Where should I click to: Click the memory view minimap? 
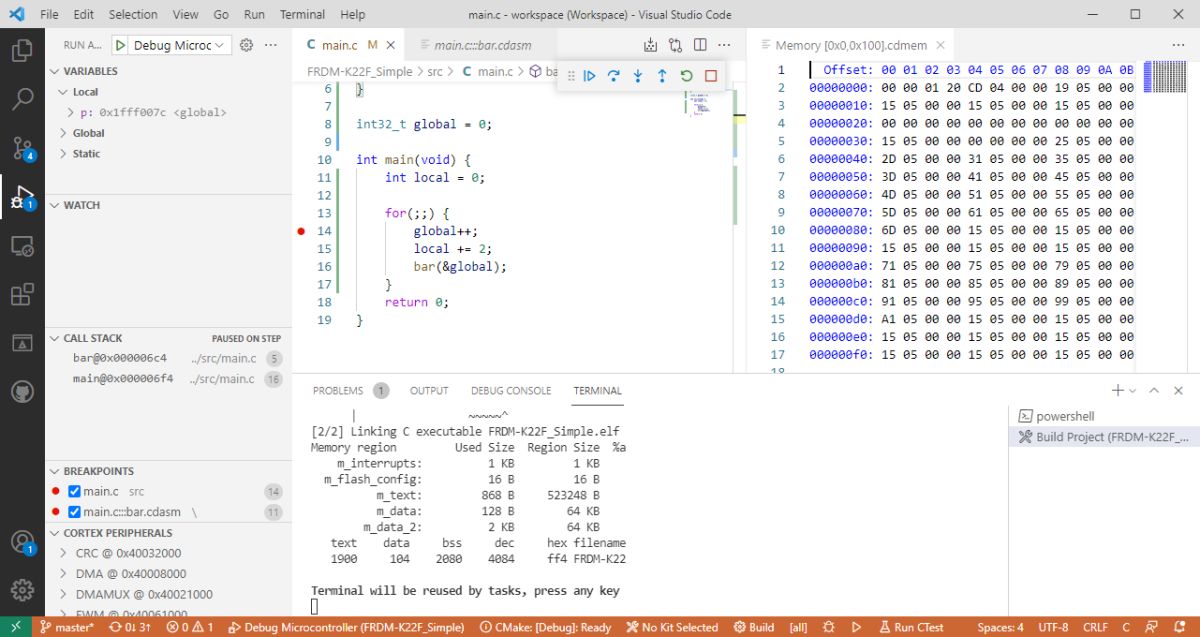click(1163, 77)
